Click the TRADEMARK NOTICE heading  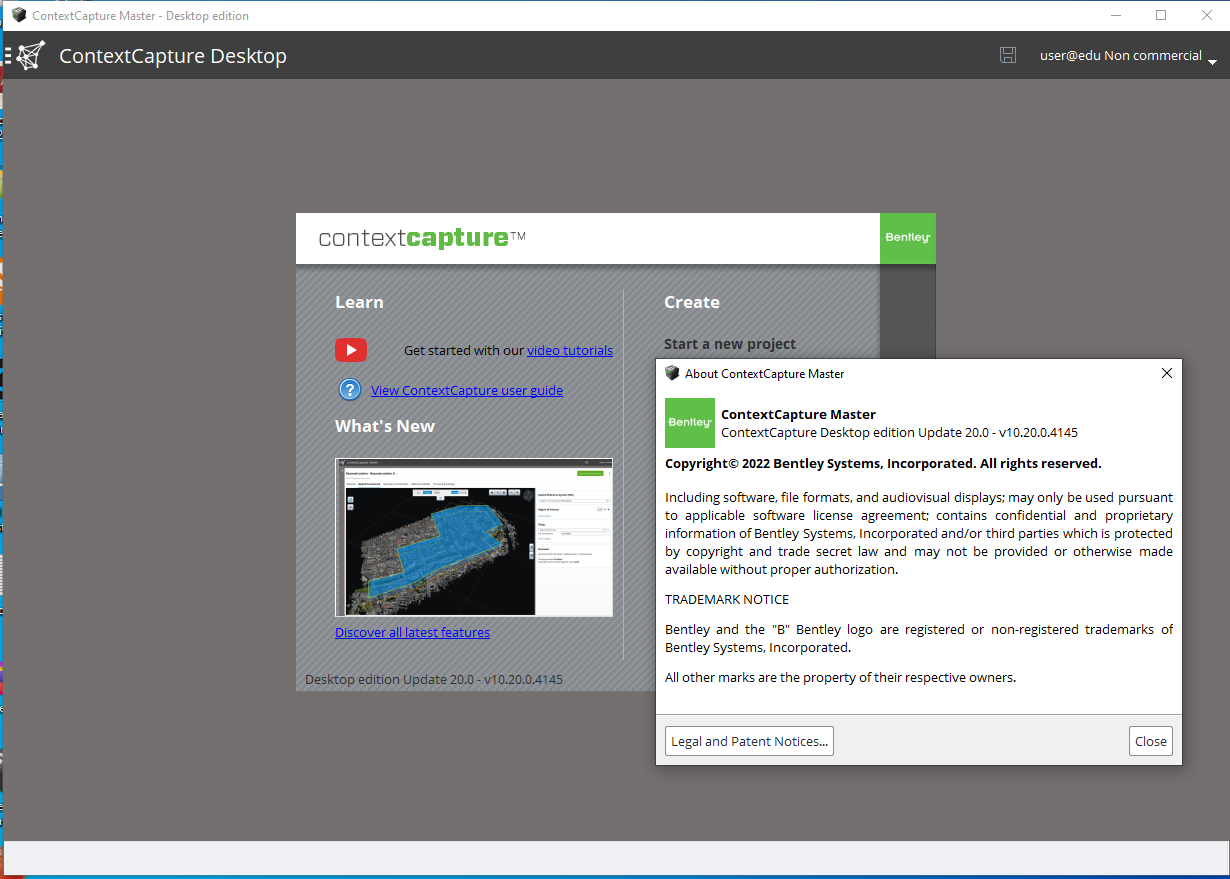727,599
